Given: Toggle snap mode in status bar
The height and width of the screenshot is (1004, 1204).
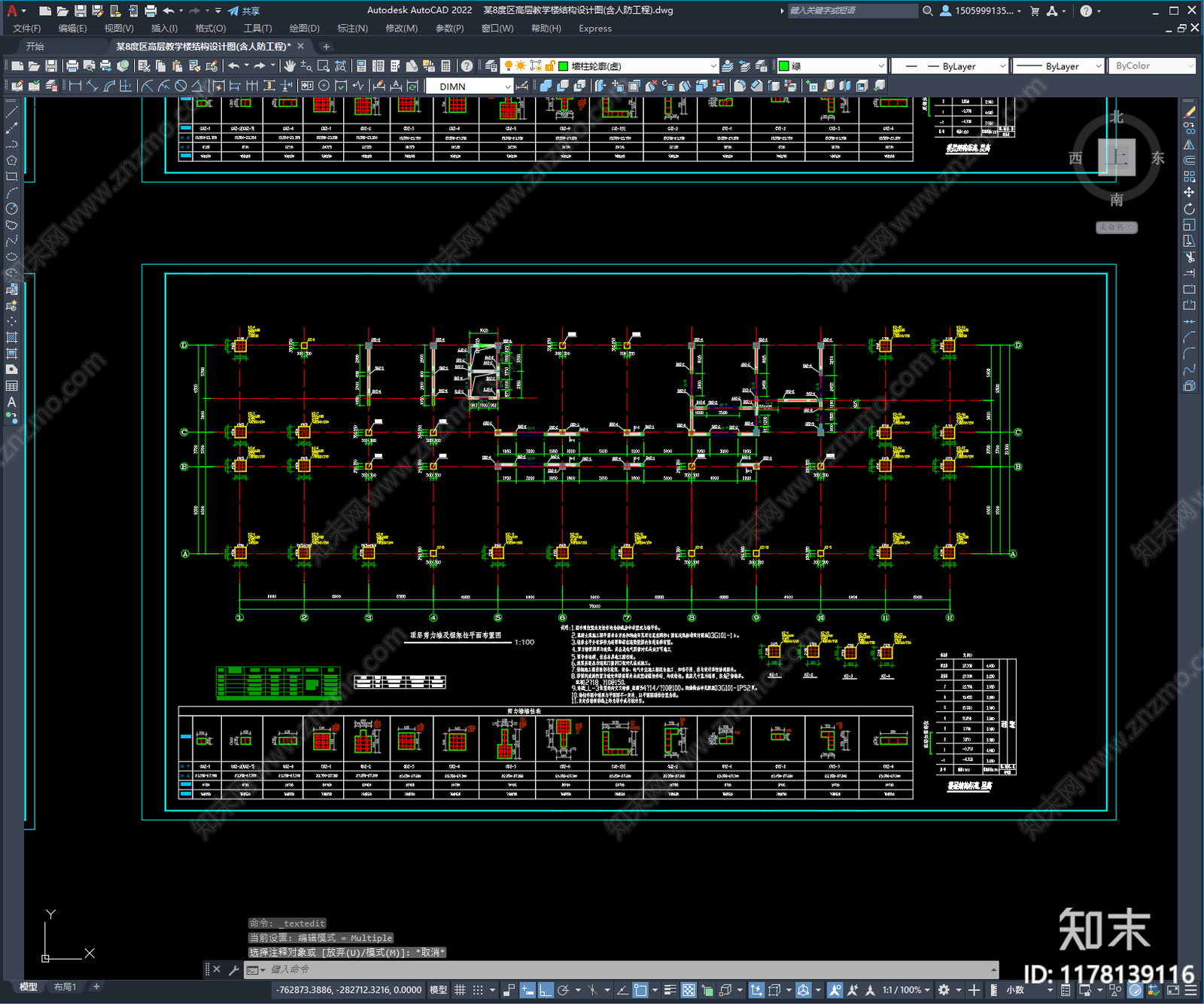Looking at the screenshot, I should 477,990.
